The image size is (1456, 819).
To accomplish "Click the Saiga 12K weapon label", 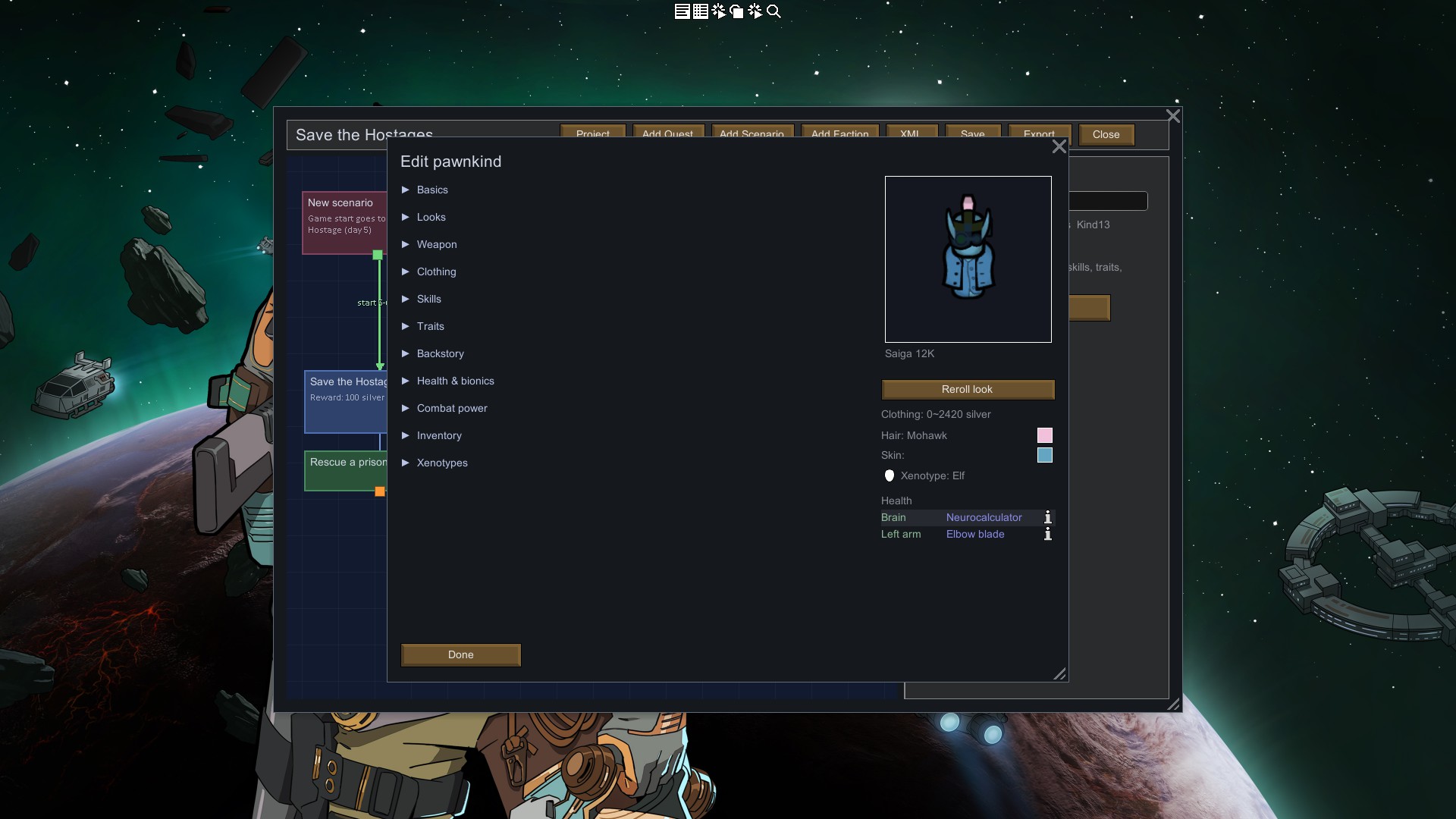I will click(909, 353).
